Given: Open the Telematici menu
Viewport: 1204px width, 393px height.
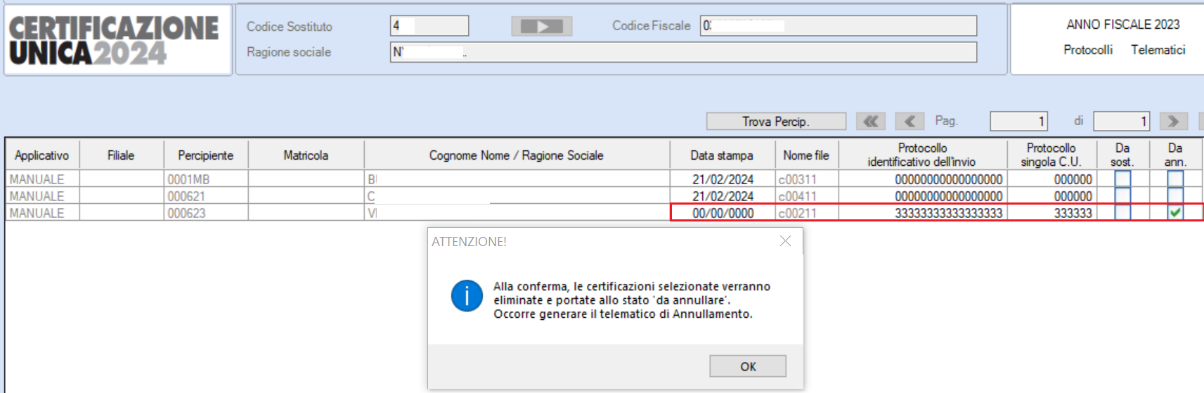Looking at the screenshot, I should (1158, 50).
